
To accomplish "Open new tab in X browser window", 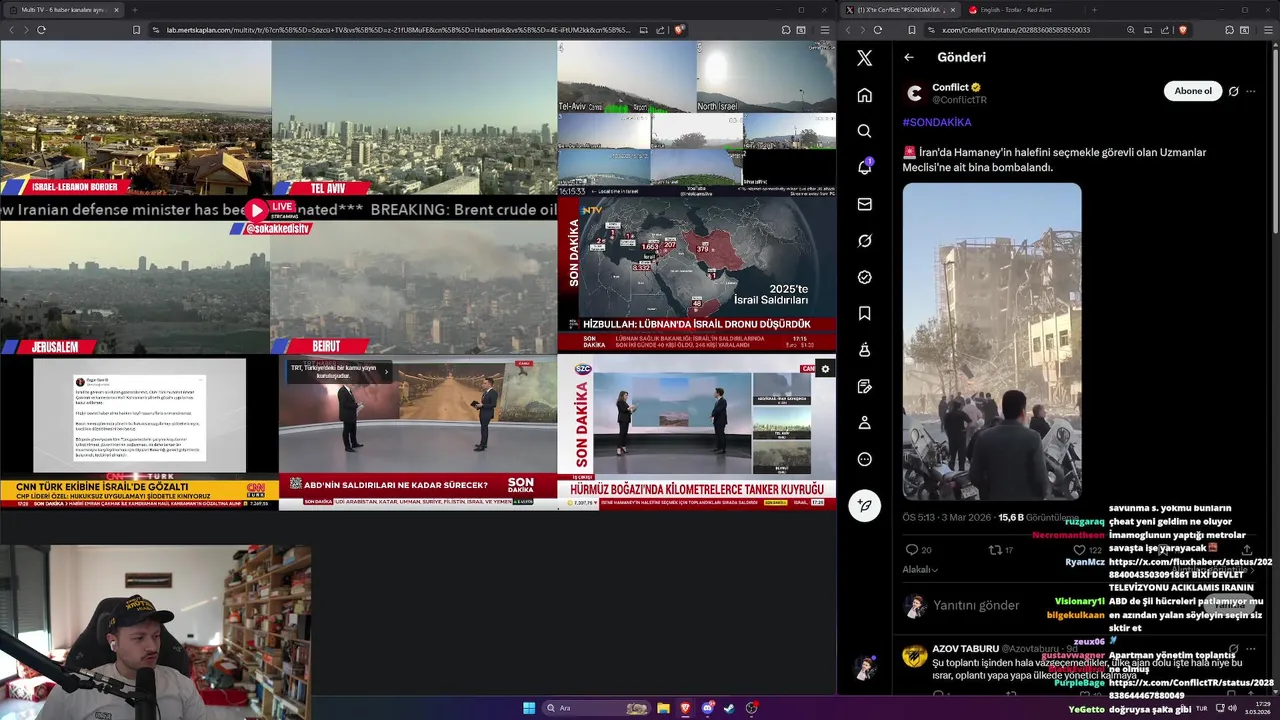I will pyautogui.click(x=1094, y=10).
